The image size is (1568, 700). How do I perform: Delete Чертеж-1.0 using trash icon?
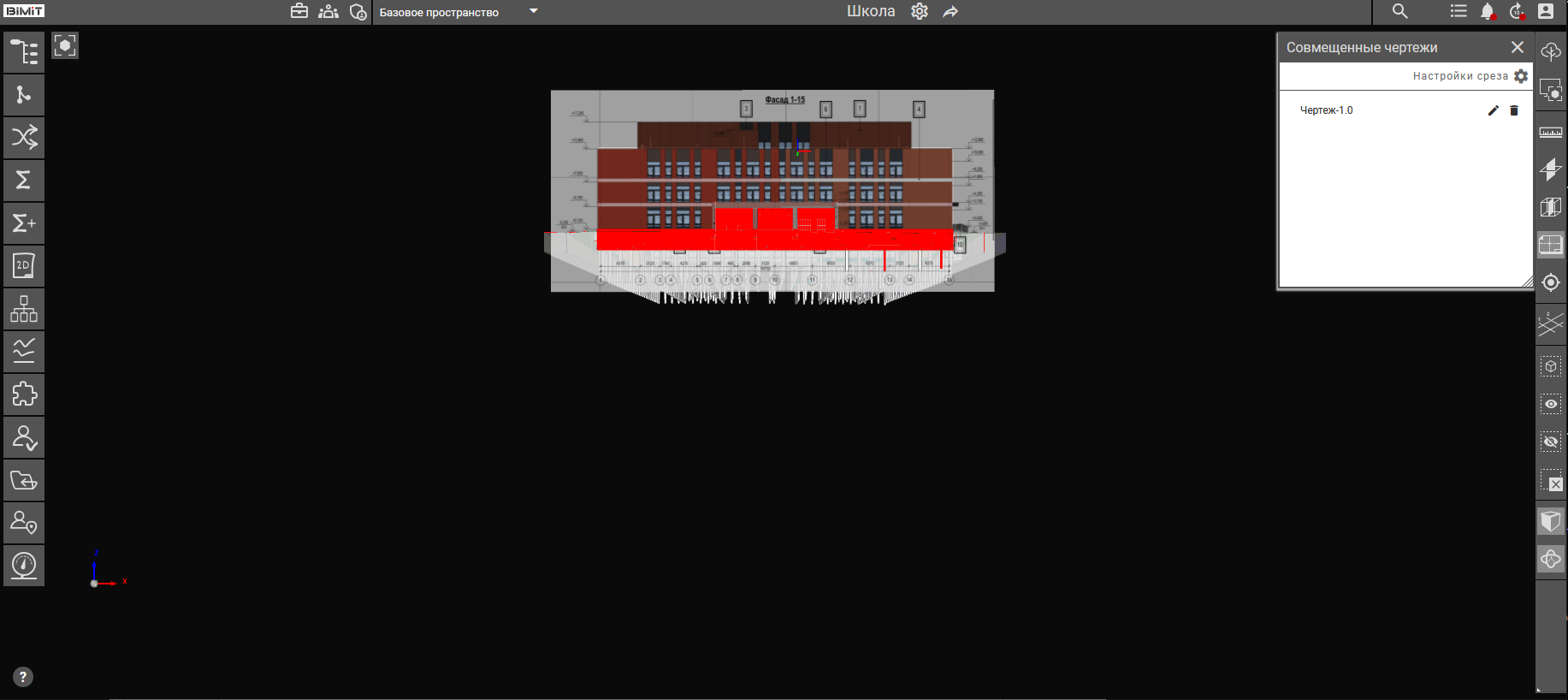tap(1514, 110)
